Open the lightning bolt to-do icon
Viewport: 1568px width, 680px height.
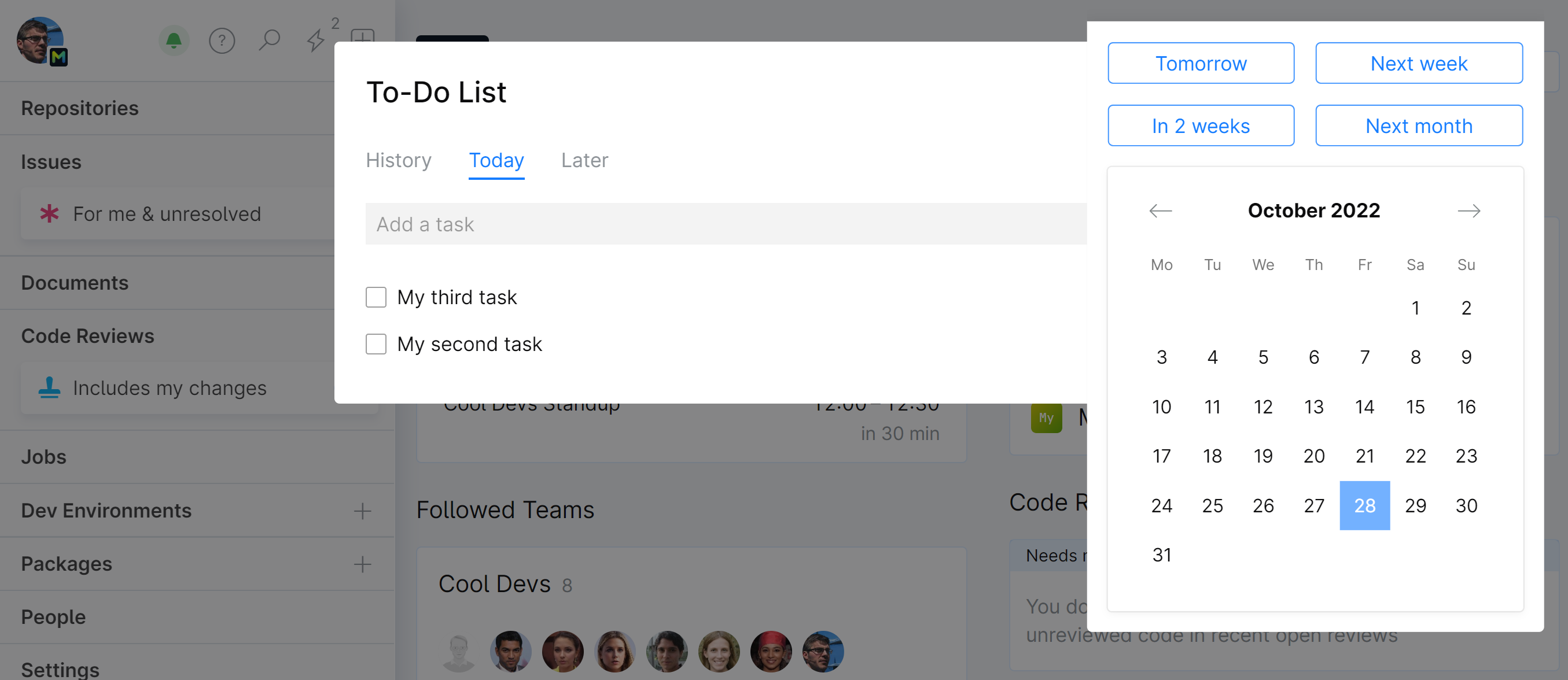click(315, 40)
